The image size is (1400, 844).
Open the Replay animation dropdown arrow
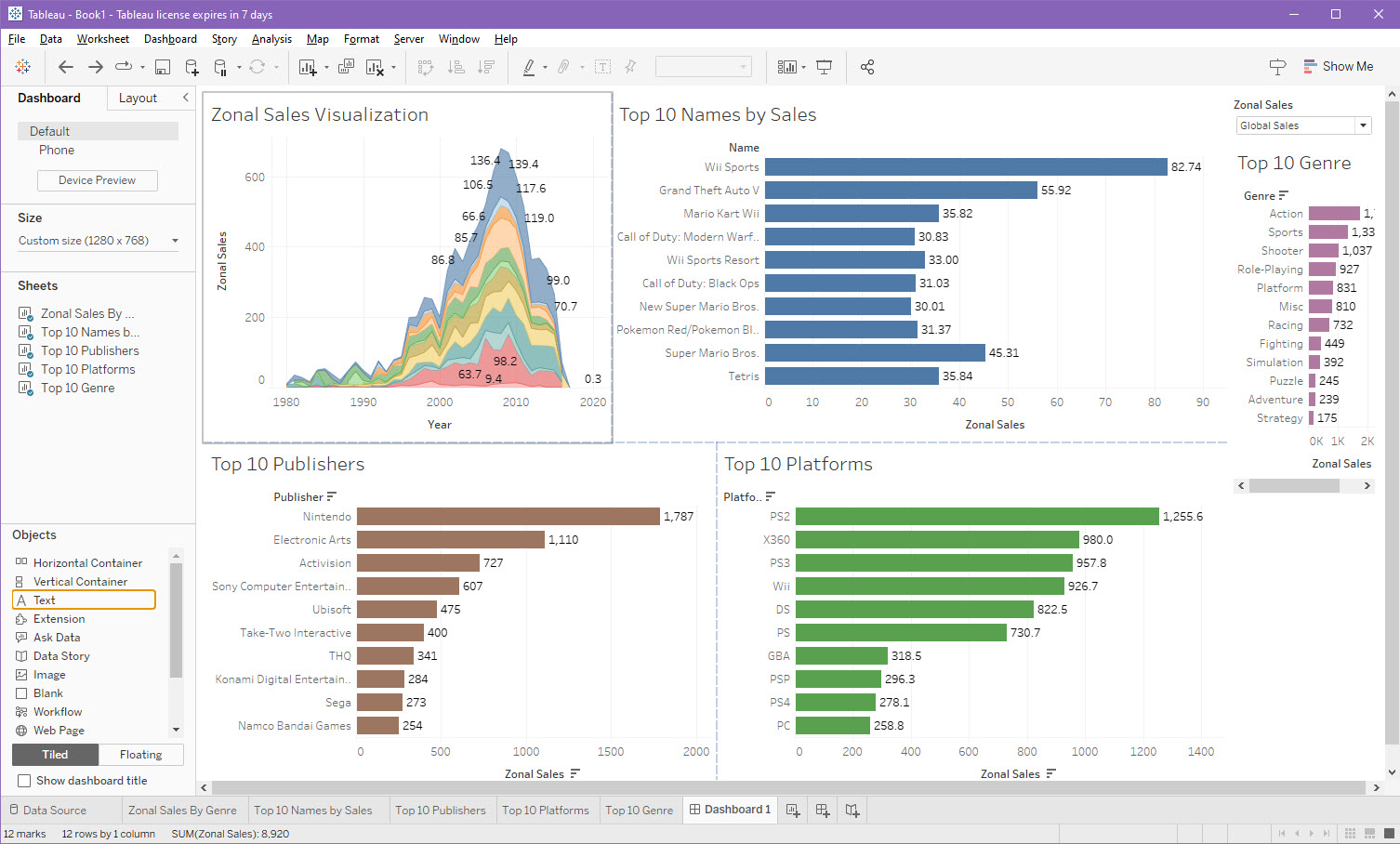pyautogui.click(x=142, y=67)
